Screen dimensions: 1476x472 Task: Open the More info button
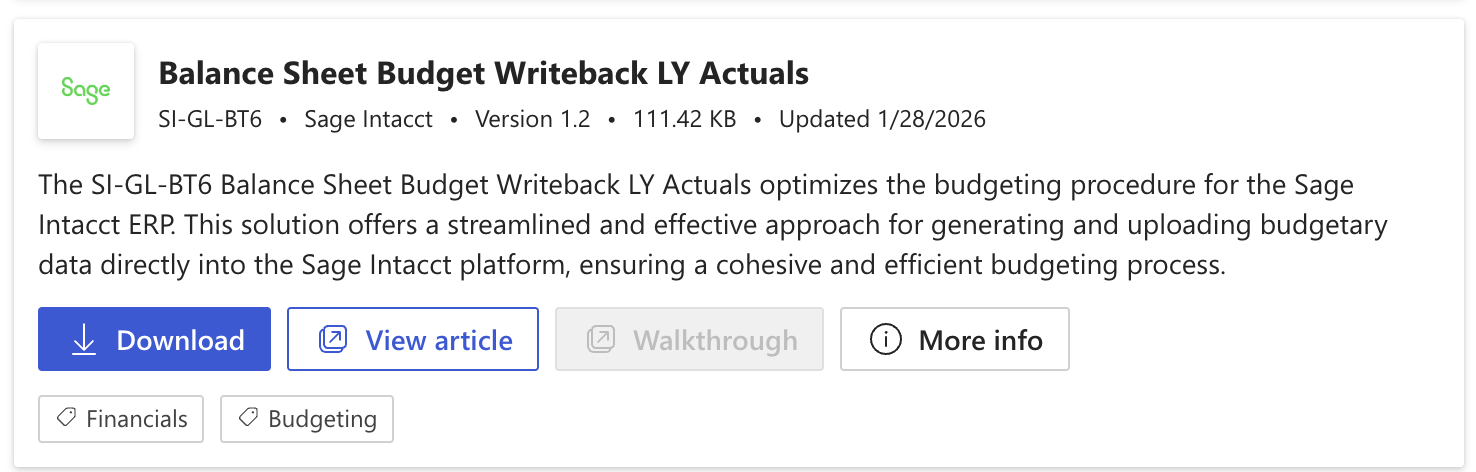[954, 340]
